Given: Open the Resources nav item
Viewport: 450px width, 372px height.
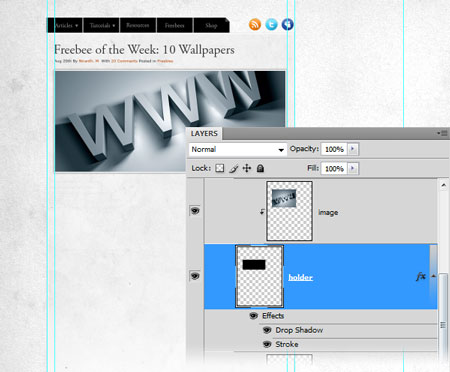Looking at the screenshot, I should [x=138, y=25].
